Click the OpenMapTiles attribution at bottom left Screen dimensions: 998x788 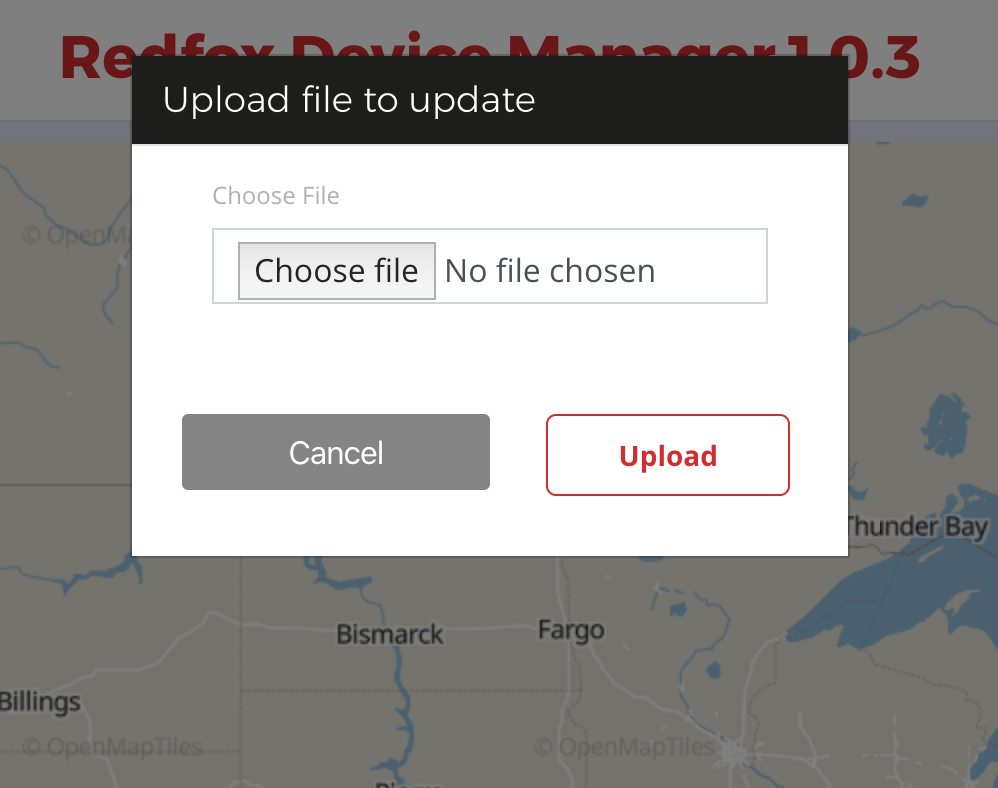point(112,746)
